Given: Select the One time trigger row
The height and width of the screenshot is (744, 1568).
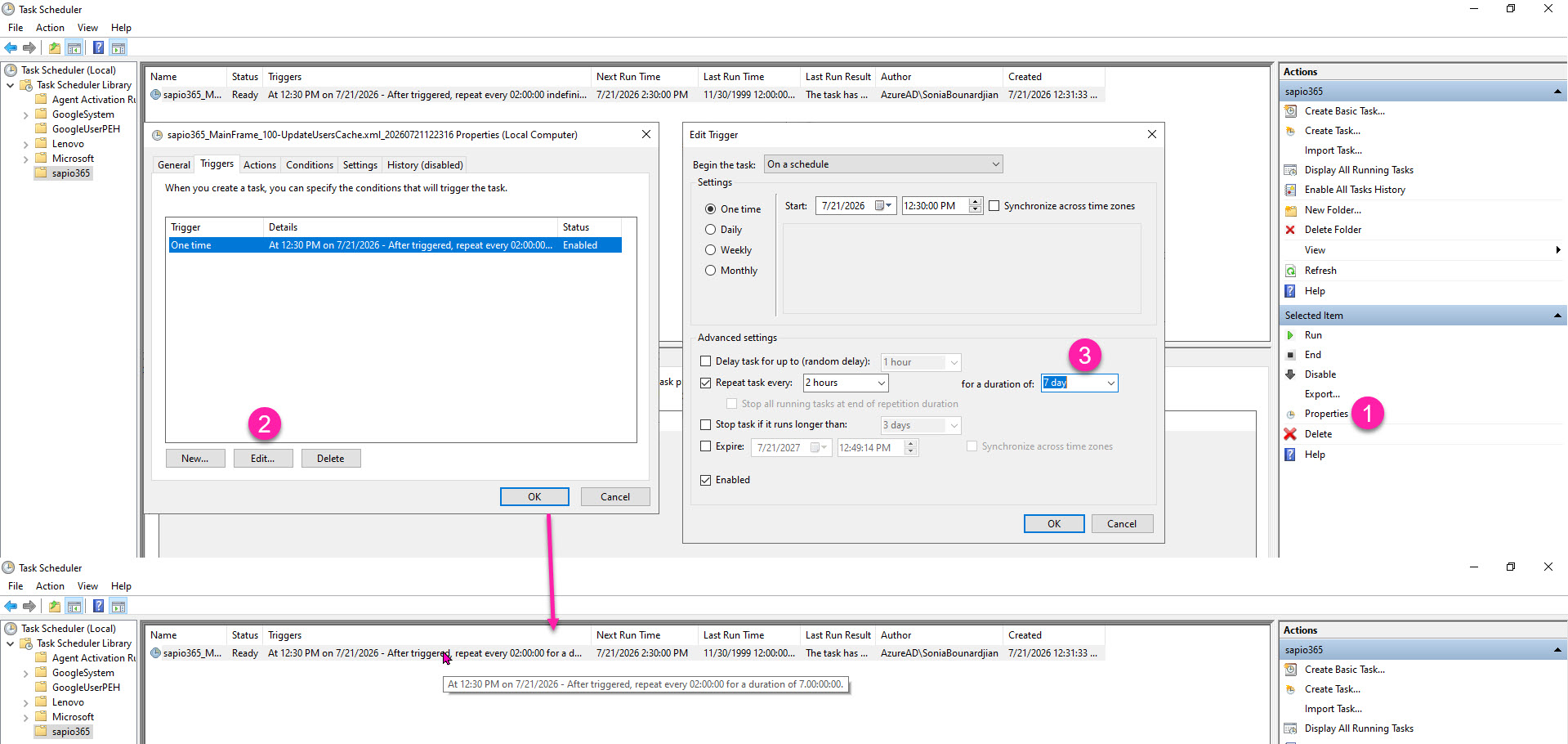Looking at the screenshot, I should click(395, 245).
